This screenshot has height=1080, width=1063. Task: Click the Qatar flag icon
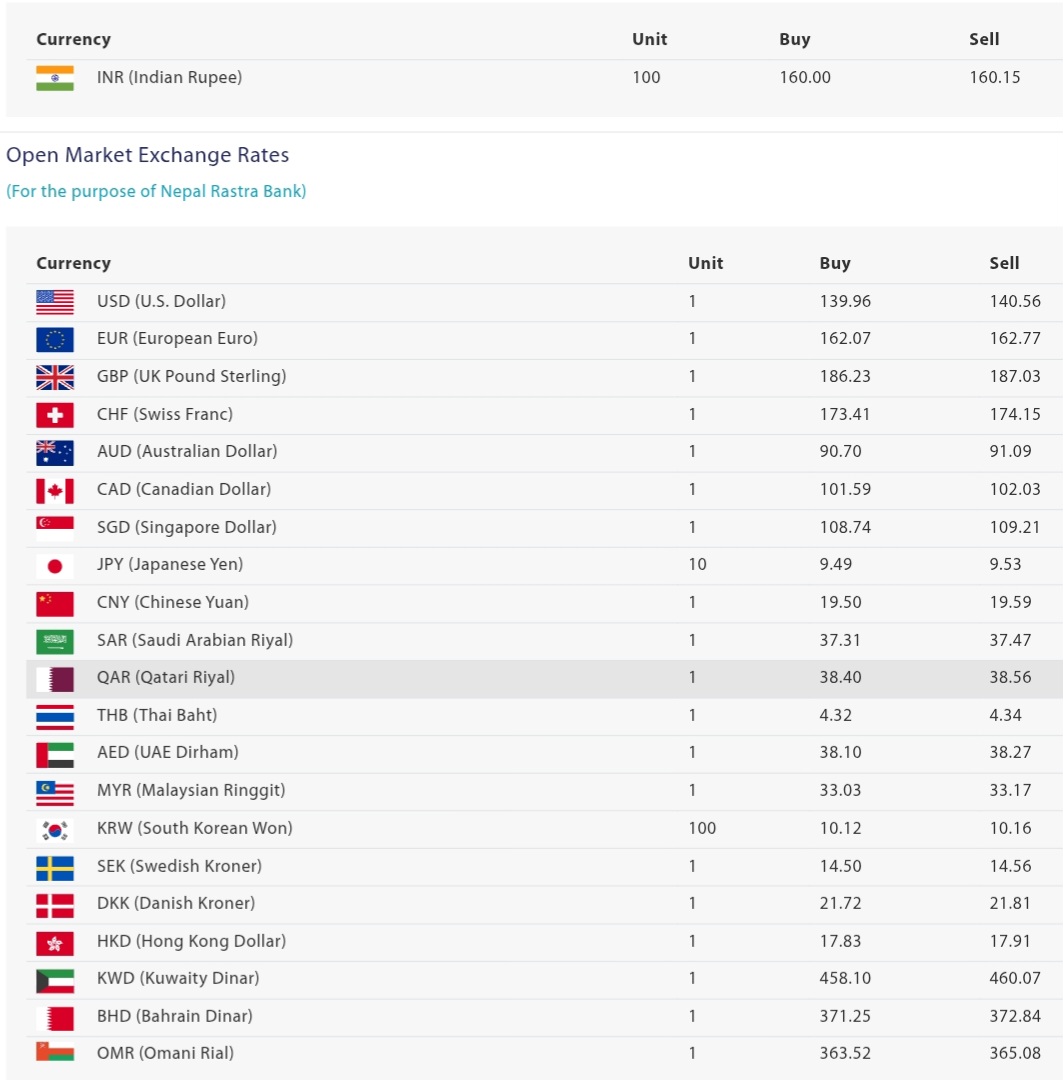click(x=55, y=679)
